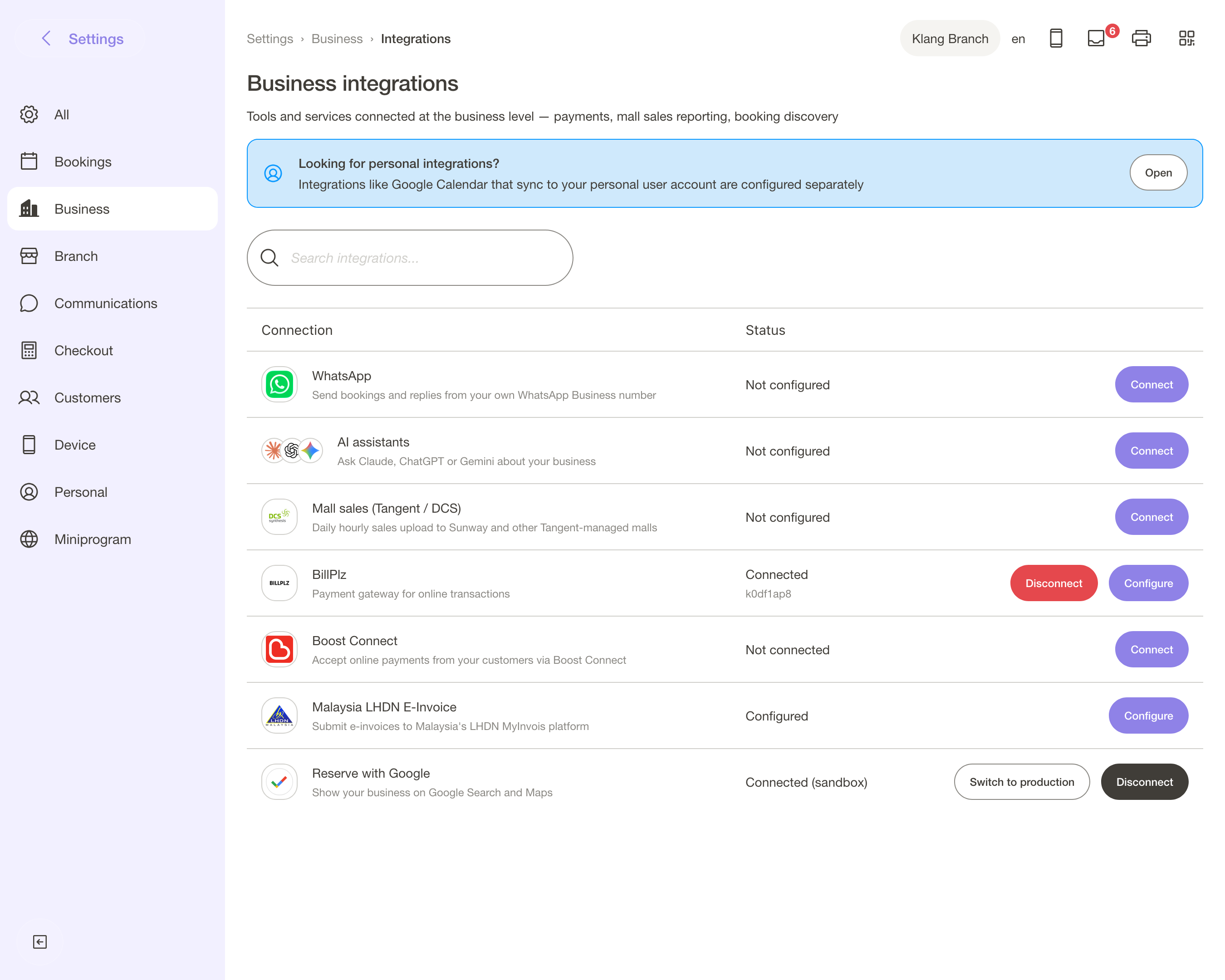Screen dimensions: 1225x980
Task: Click the Checkout calculator icon
Action: (x=29, y=351)
